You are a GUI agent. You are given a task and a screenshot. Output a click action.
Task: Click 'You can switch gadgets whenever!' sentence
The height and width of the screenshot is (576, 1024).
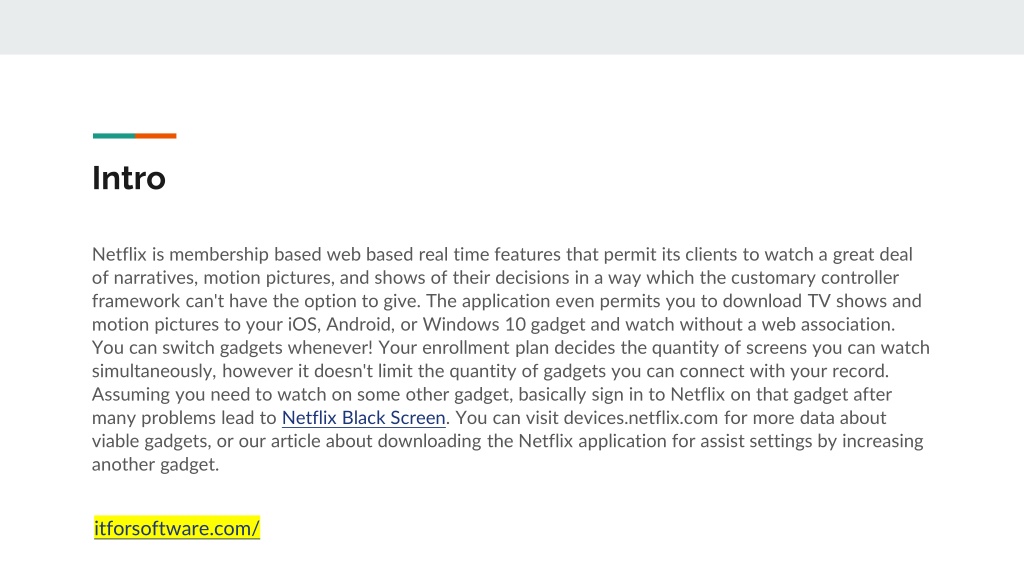tap(232, 348)
